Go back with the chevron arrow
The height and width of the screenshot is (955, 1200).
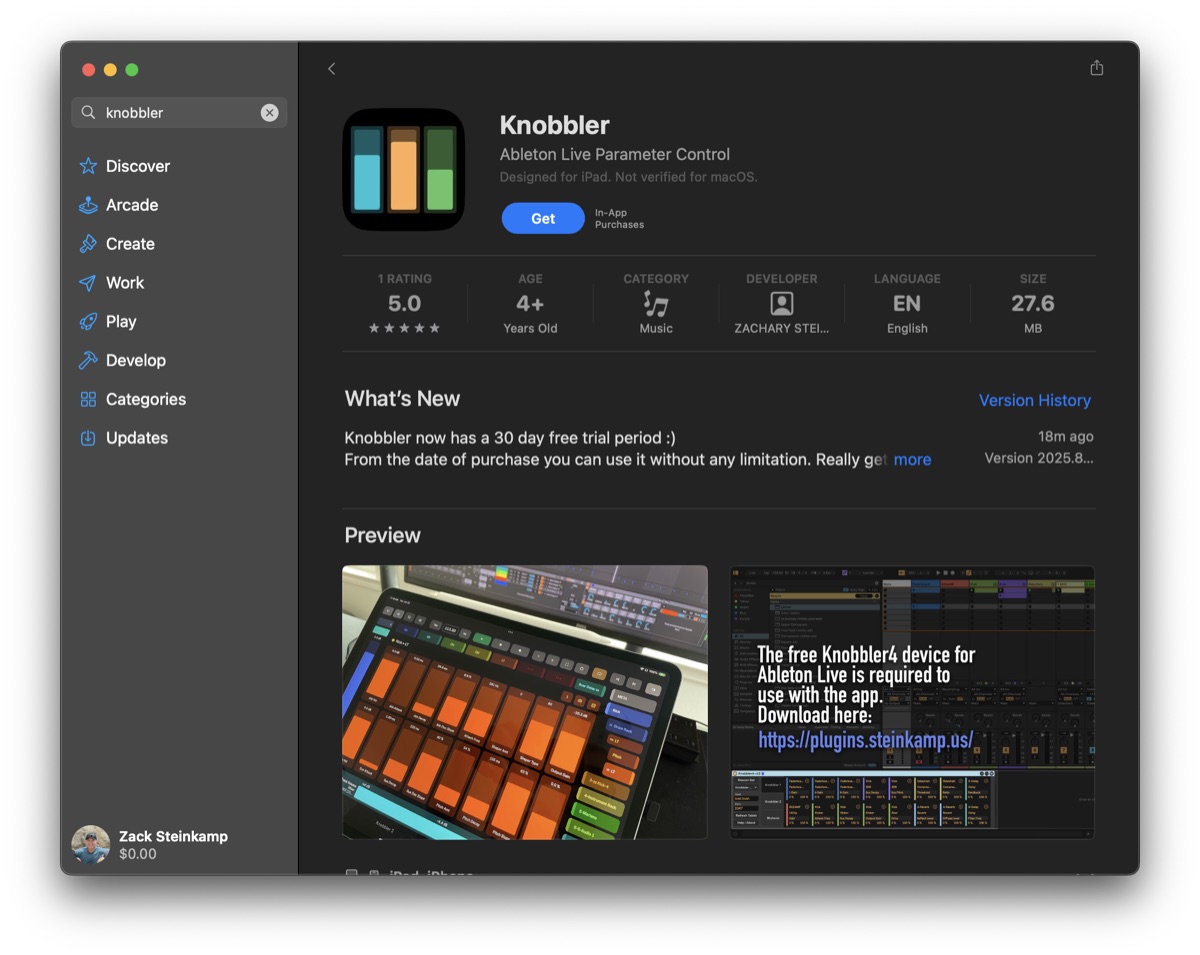[x=331, y=68]
